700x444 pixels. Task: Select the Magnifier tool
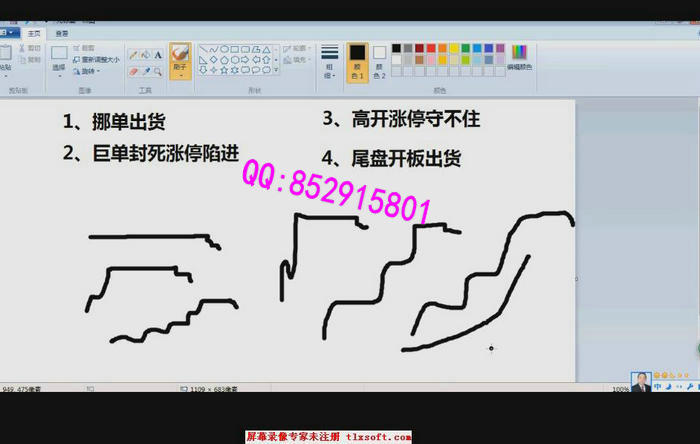(158, 71)
